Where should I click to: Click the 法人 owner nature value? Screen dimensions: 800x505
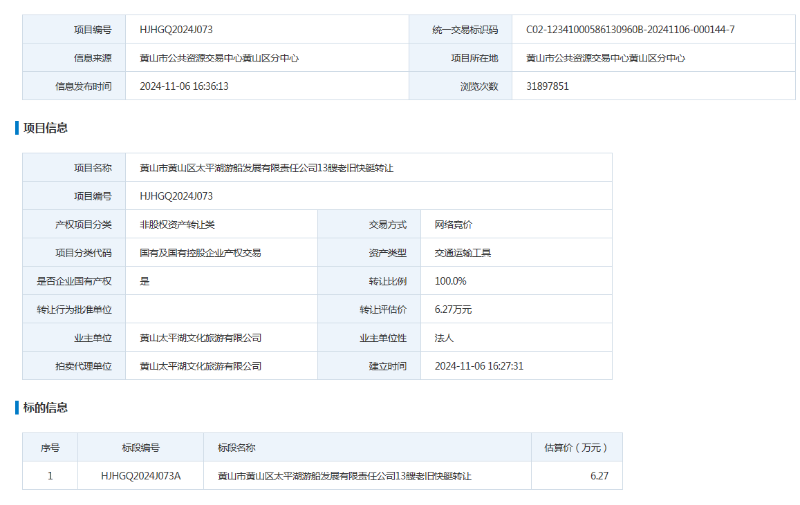click(x=444, y=338)
